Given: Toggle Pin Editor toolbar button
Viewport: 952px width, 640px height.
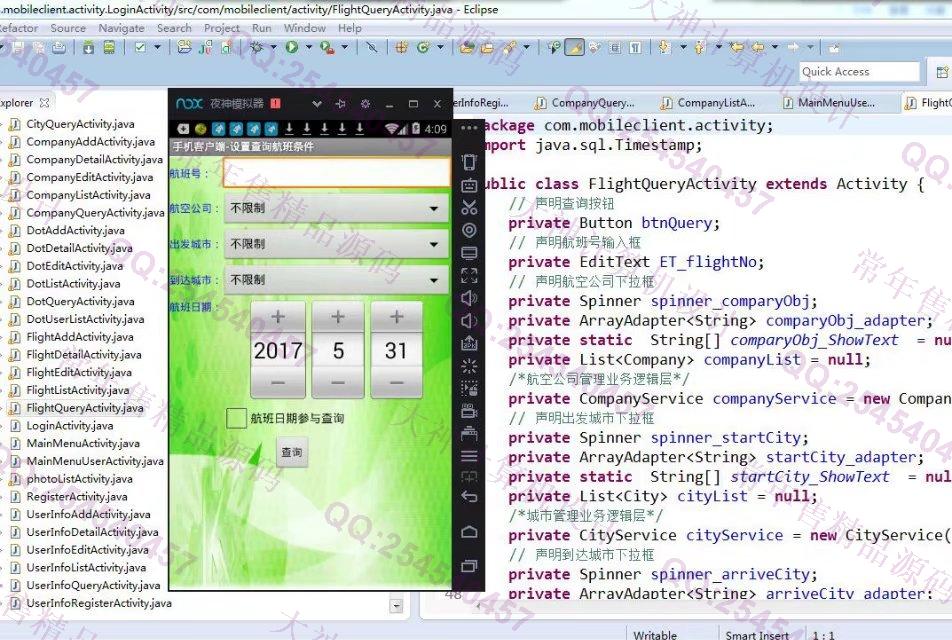Looking at the screenshot, I should point(834,47).
